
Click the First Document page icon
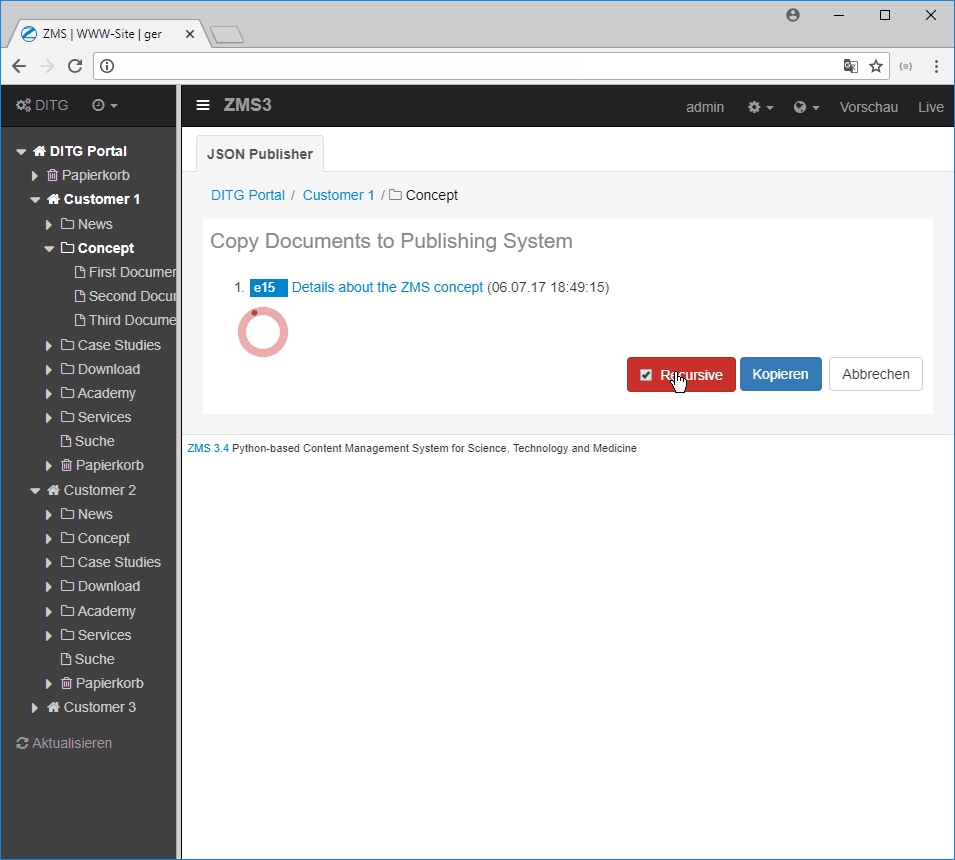pos(80,272)
